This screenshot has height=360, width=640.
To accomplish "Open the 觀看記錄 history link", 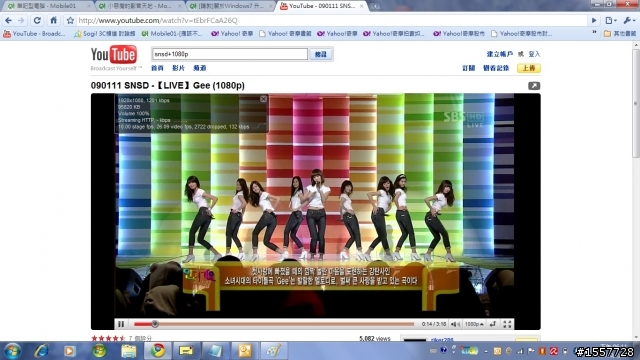I will pos(496,68).
